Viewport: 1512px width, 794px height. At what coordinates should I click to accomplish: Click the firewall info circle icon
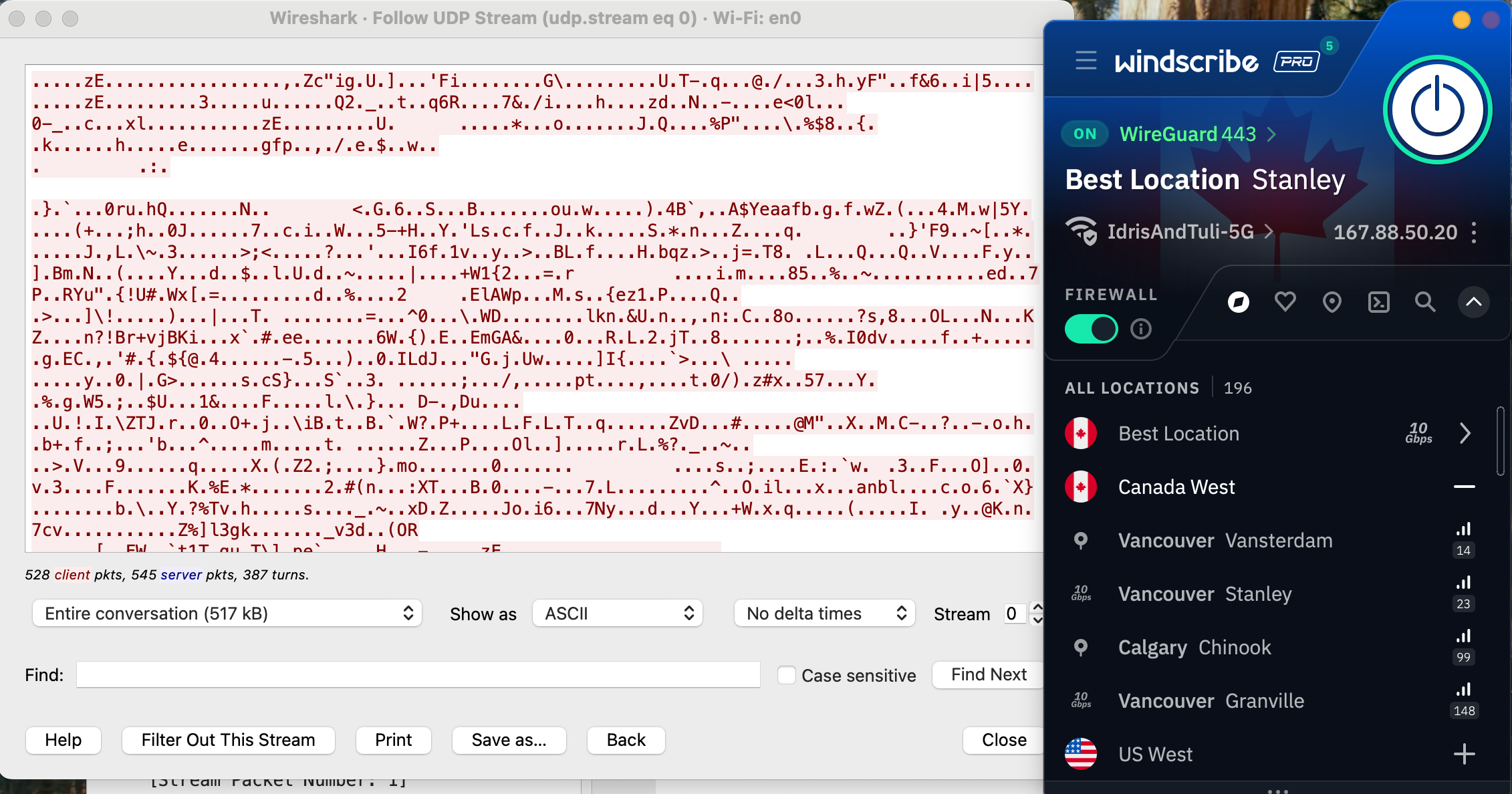click(1141, 329)
